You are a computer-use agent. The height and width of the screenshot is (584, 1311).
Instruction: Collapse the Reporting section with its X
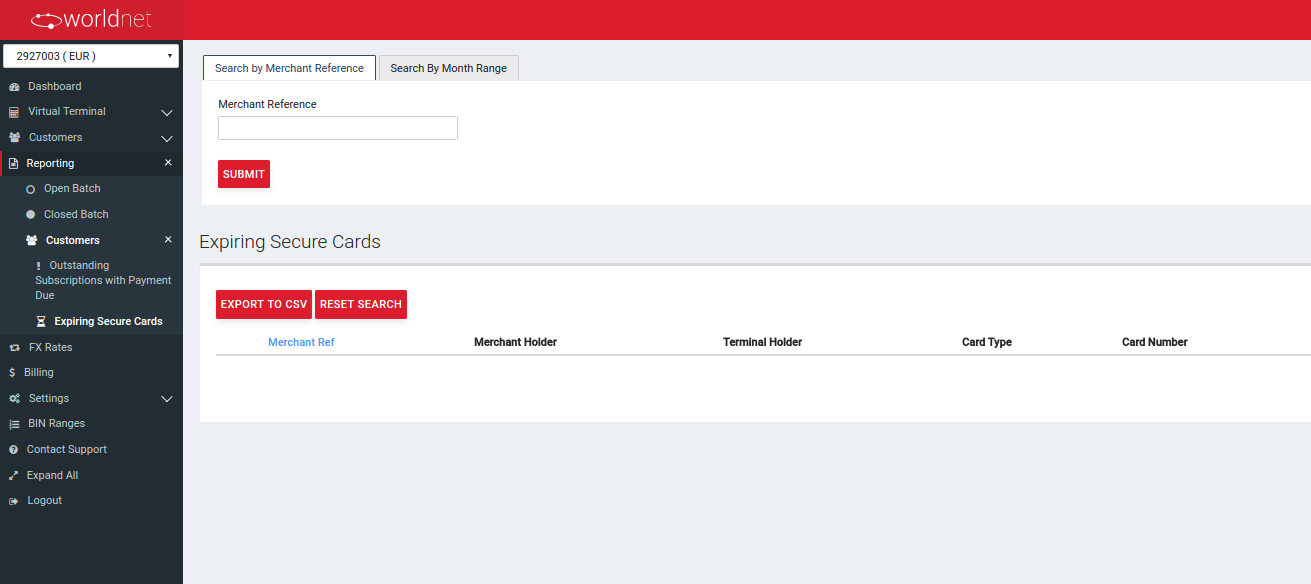click(x=168, y=163)
